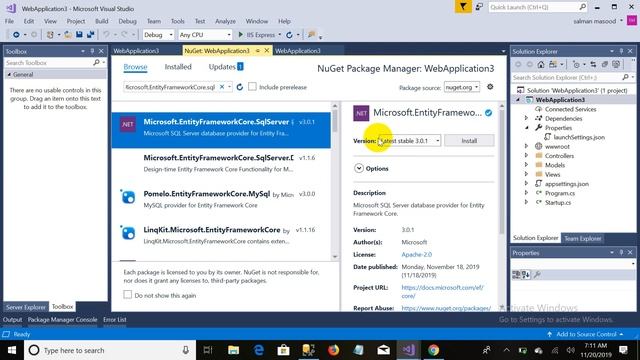Screen dimensions: 640x360
Task: Open the Report Abuse nuget.org link
Action: click(x=446, y=308)
